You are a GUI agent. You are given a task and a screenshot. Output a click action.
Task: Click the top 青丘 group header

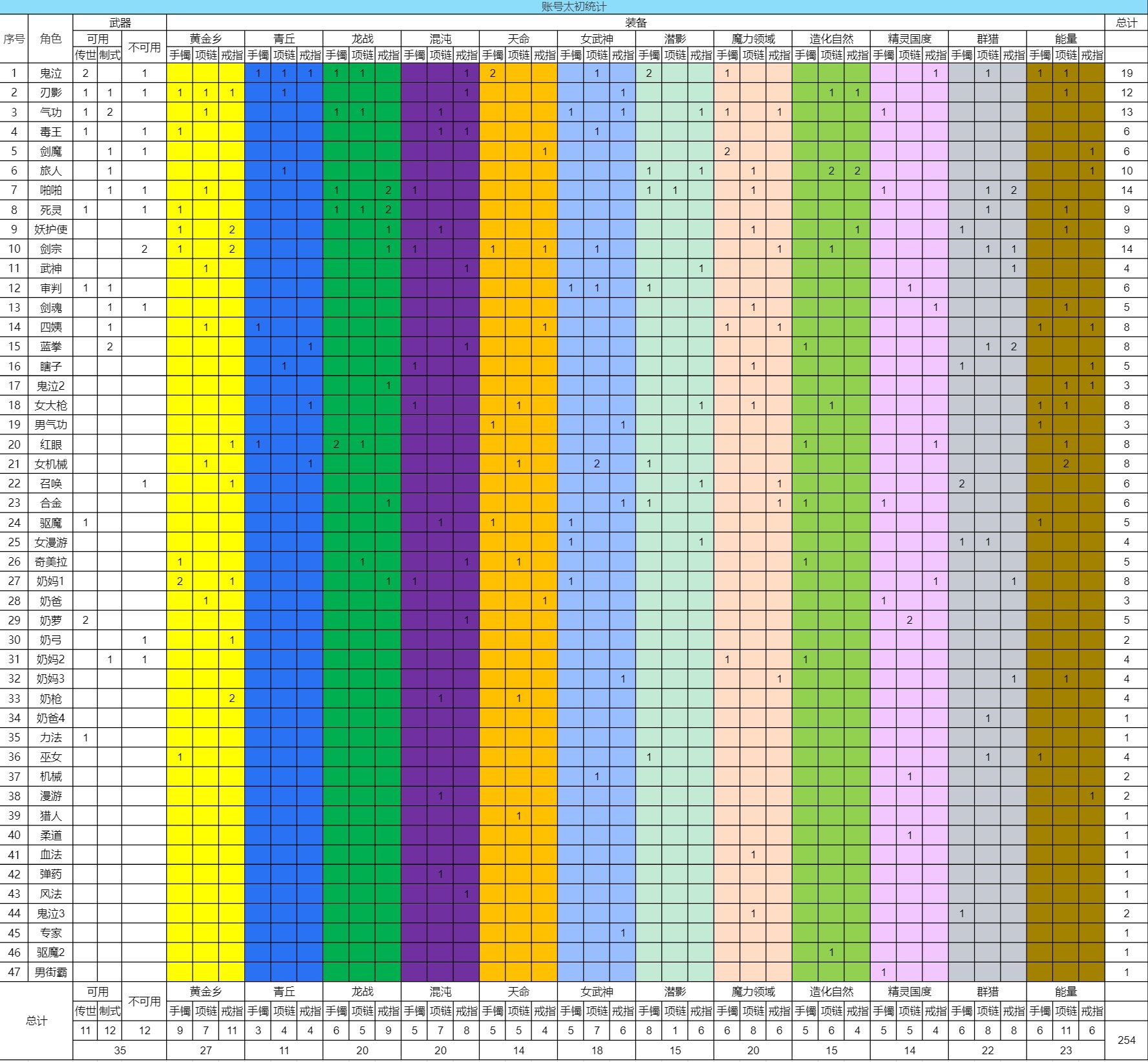point(284,39)
